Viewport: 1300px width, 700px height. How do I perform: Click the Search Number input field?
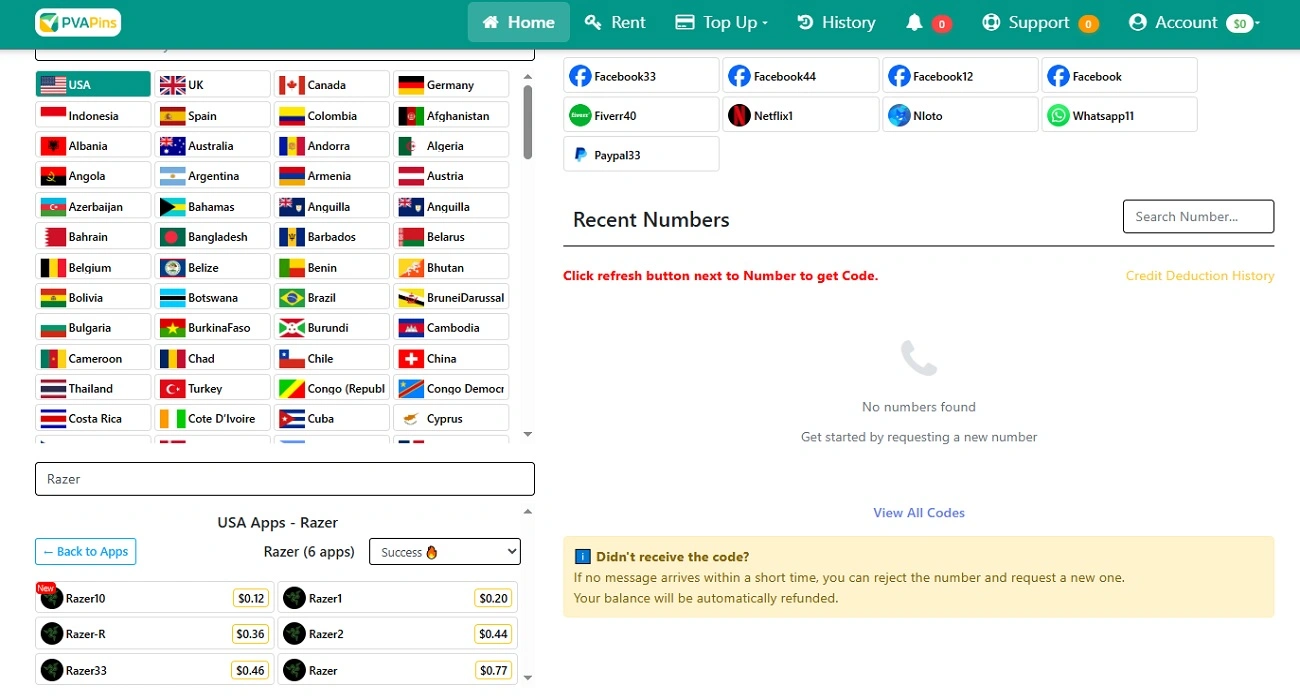[x=1198, y=216]
